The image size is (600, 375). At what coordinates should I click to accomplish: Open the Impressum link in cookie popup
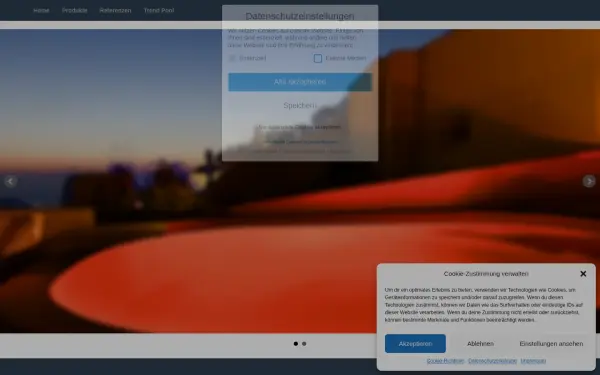(x=533, y=360)
